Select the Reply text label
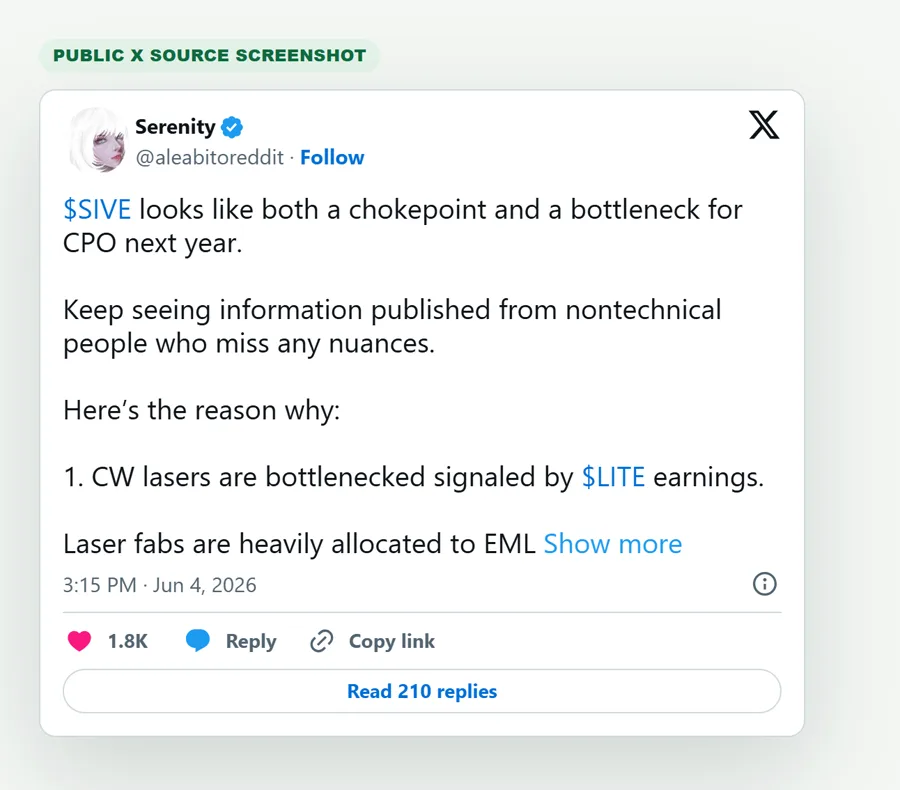 click(x=251, y=641)
